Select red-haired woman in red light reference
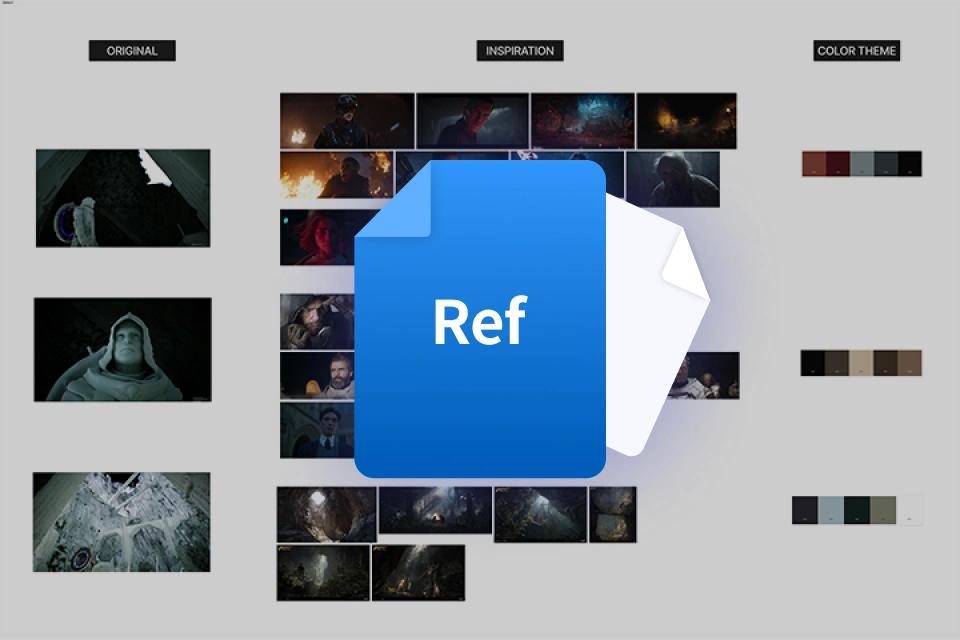960x640 pixels. point(317,238)
